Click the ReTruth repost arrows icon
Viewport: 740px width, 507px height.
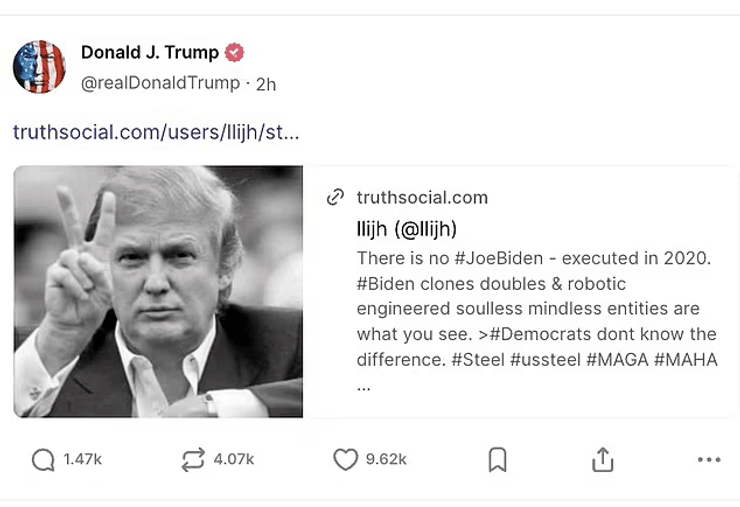pyautogui.click(x=193, y=459)
